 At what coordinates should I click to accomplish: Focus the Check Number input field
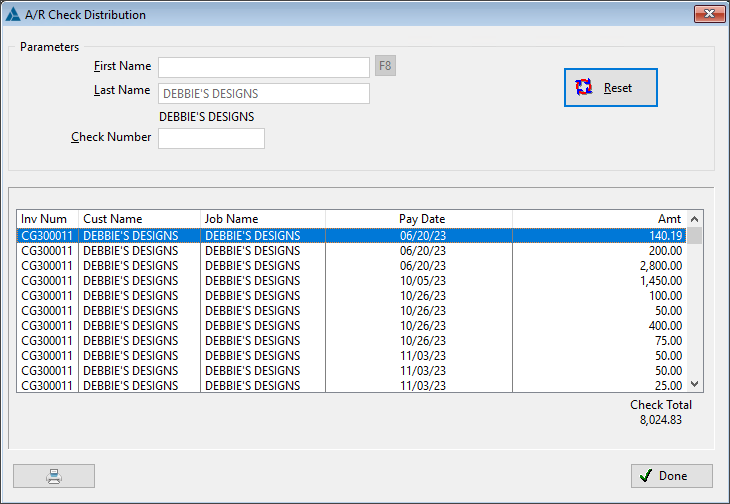tap(211, 139)
